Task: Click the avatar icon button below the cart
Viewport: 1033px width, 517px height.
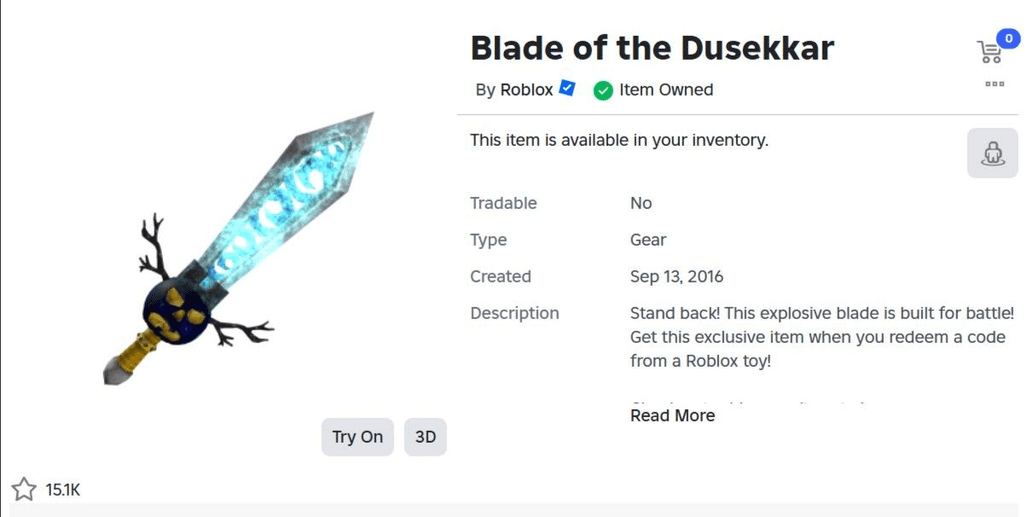Action: click(x=992, y=154)
